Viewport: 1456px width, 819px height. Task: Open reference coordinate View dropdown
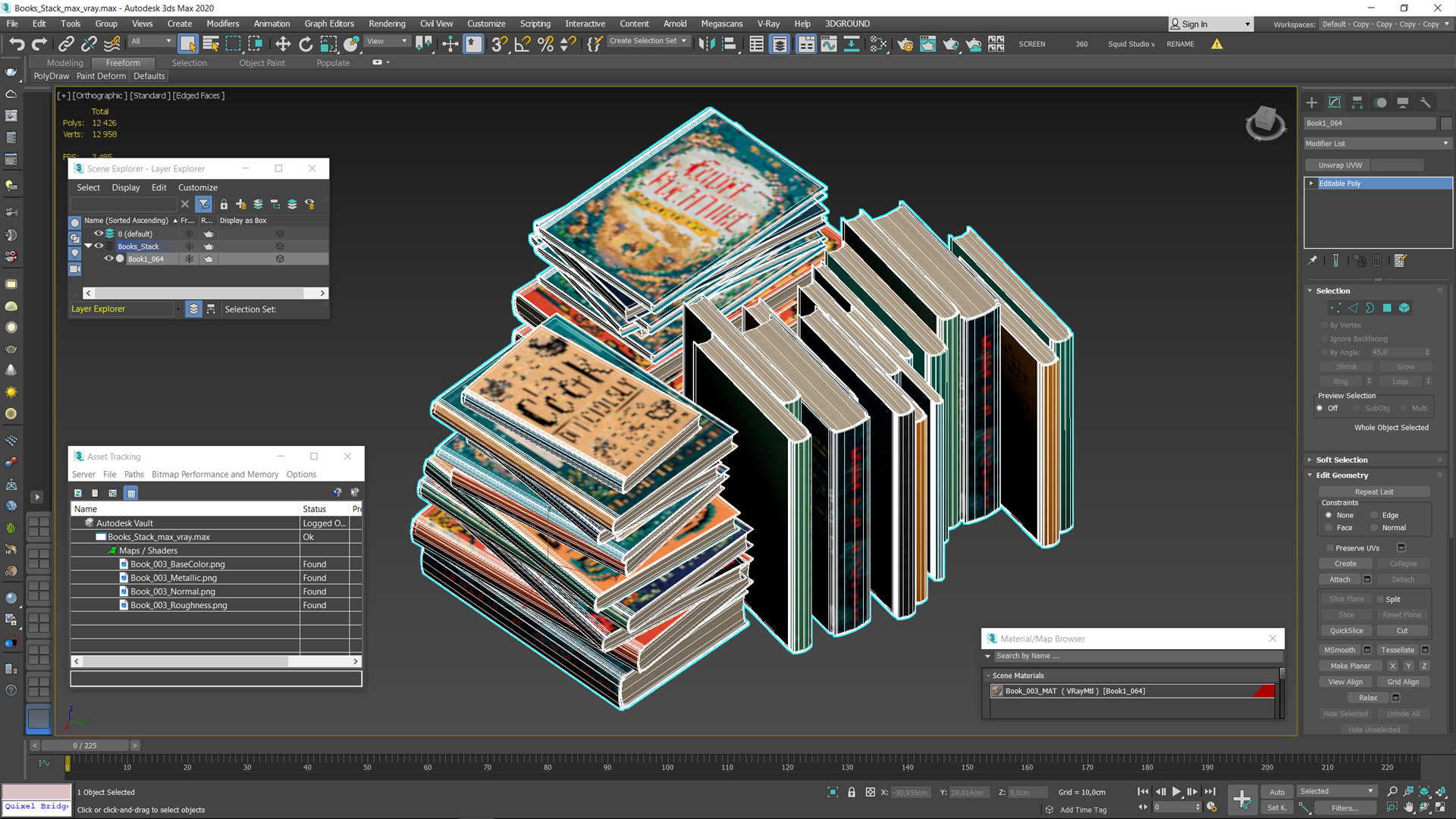click(x=387, y=41)
